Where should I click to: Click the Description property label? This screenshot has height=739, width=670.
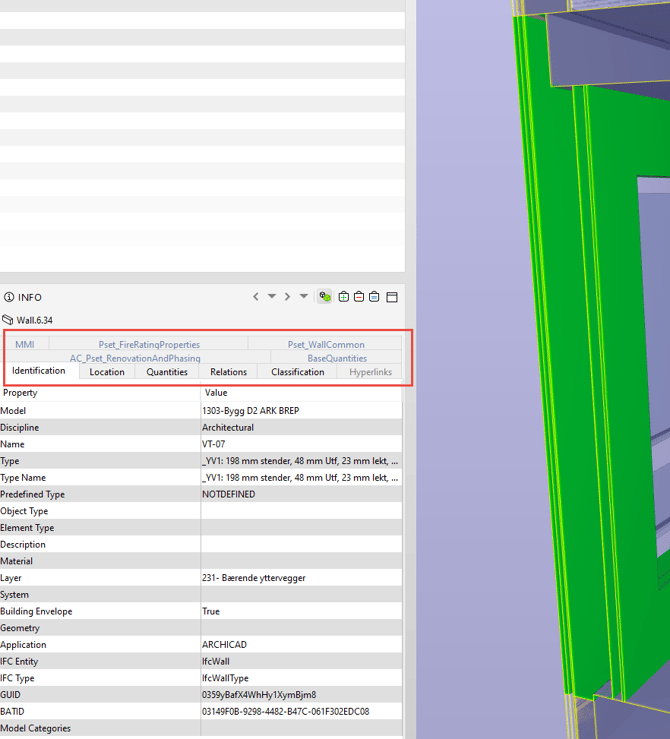point(23,544)
